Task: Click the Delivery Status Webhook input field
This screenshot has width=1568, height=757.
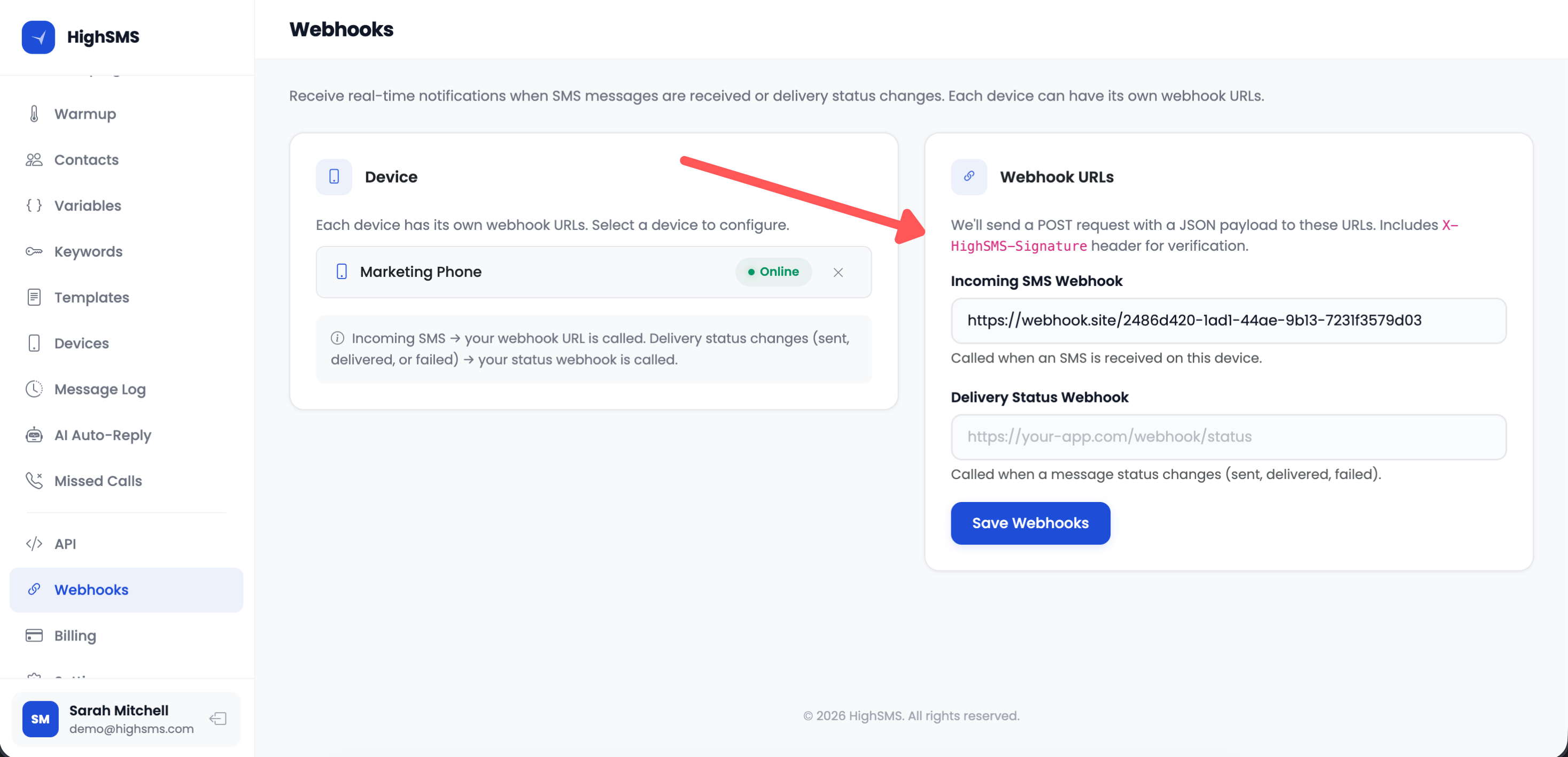Action: [x=1228, y=436]
